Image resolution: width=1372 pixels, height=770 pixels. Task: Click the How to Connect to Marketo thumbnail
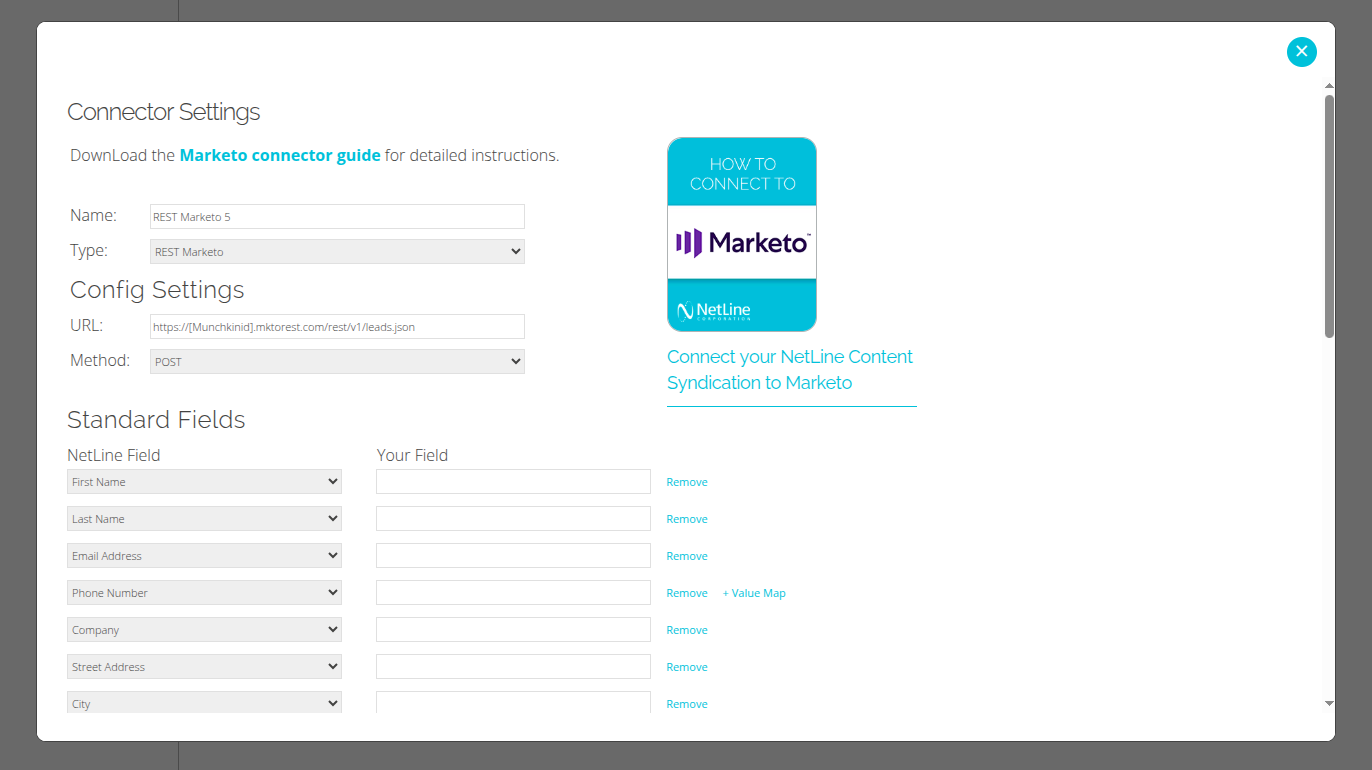[742, 234]
